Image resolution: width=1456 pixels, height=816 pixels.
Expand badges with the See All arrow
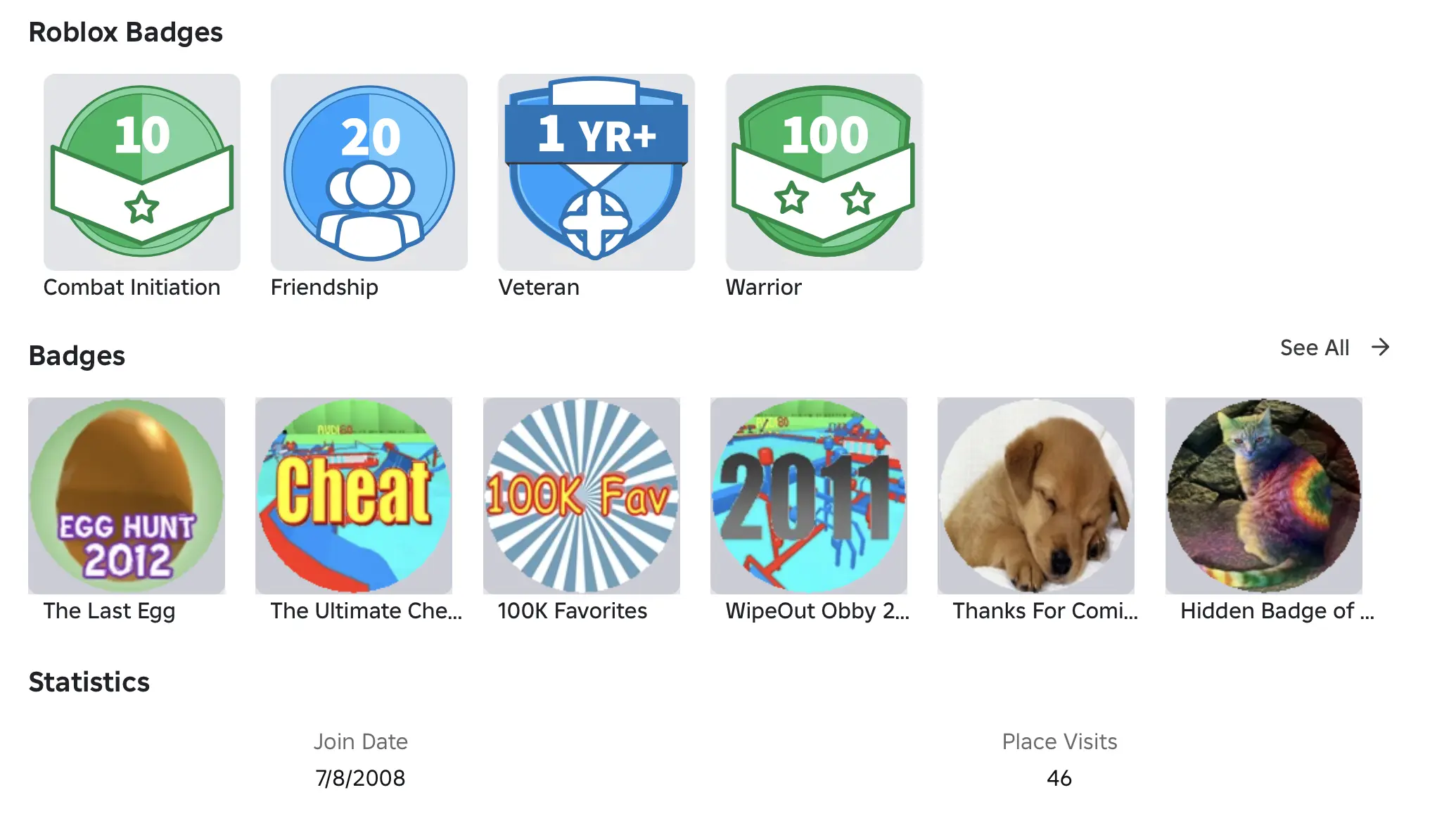click(1381, 347)
